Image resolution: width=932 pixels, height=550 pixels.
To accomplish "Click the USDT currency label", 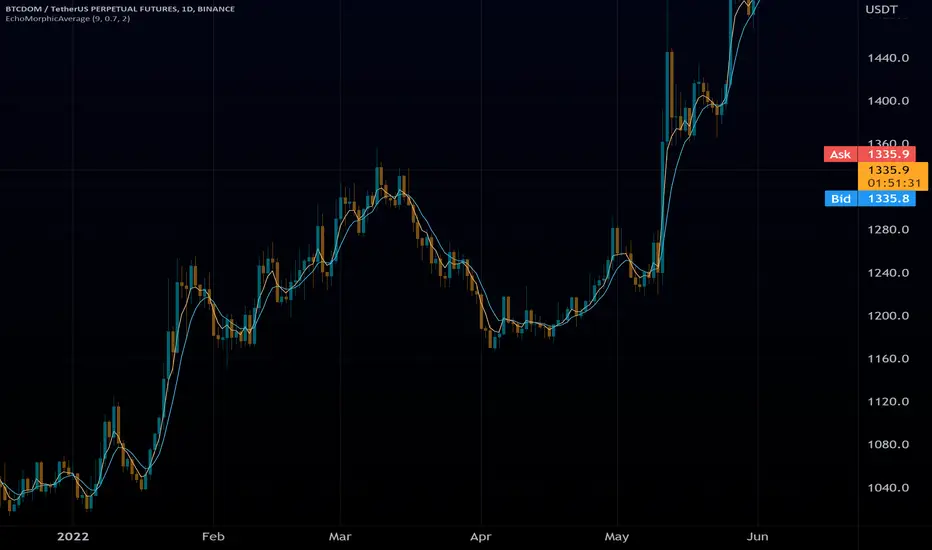I will coord(881,10).
